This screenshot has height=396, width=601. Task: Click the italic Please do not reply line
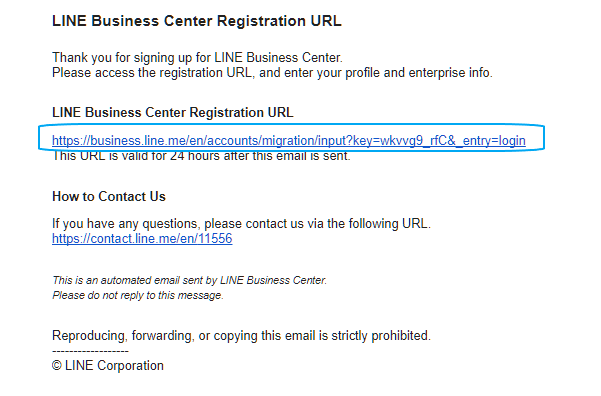pos(138,295)
